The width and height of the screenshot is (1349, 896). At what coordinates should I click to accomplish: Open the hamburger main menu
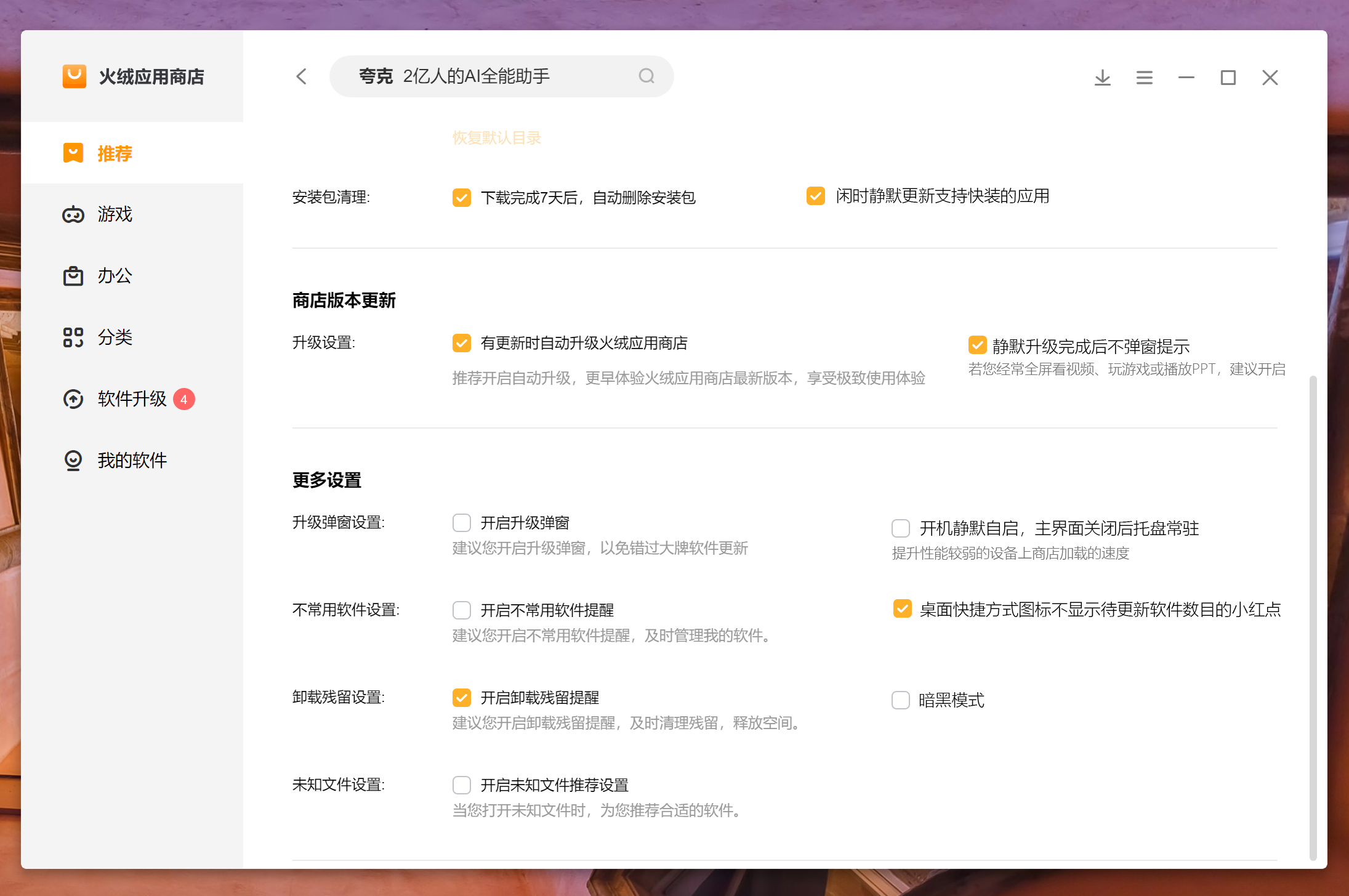pyautogui.click(x=1144, y=78)
